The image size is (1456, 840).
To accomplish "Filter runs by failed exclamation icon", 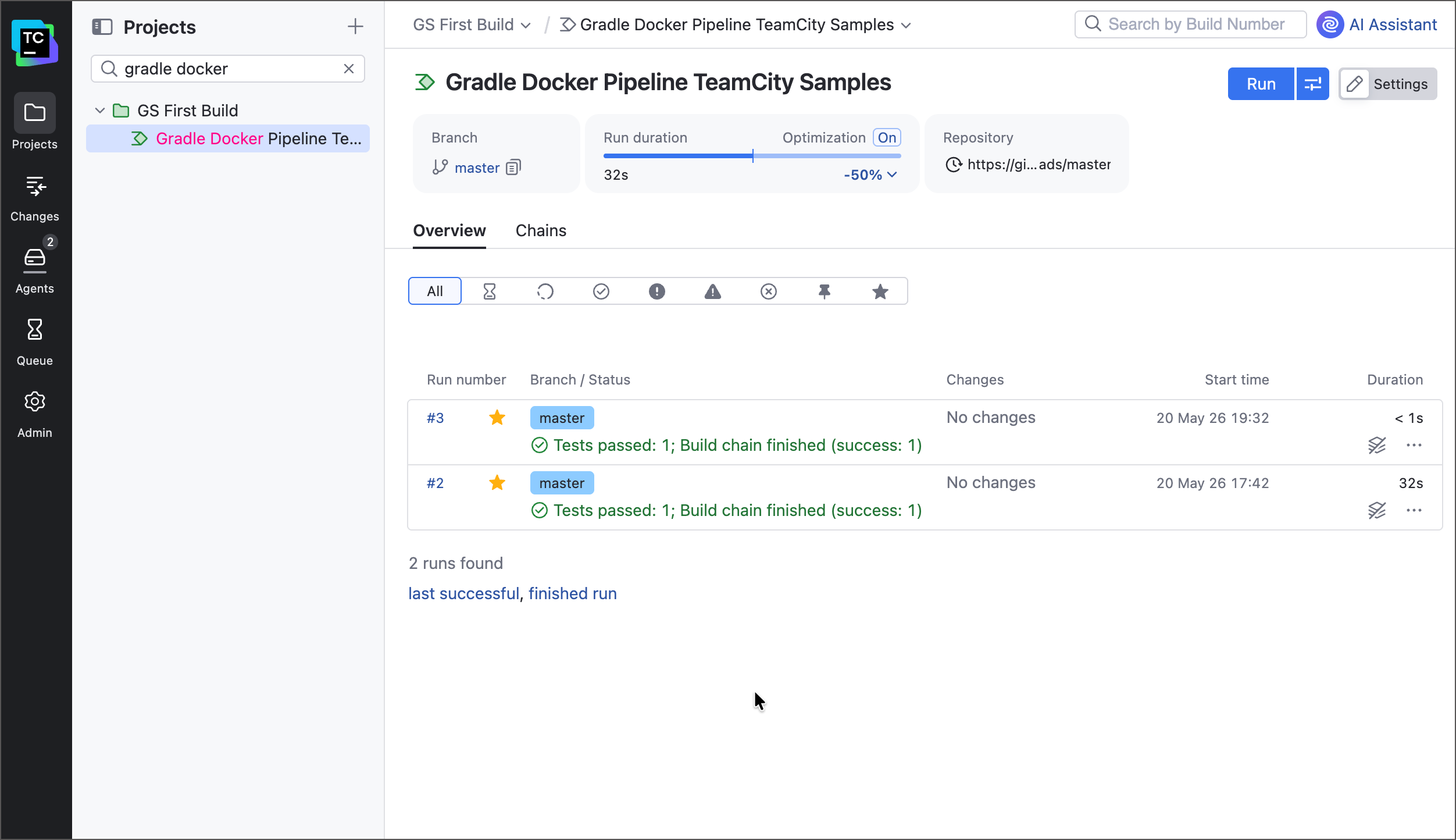I will click(x=657, y=291).
